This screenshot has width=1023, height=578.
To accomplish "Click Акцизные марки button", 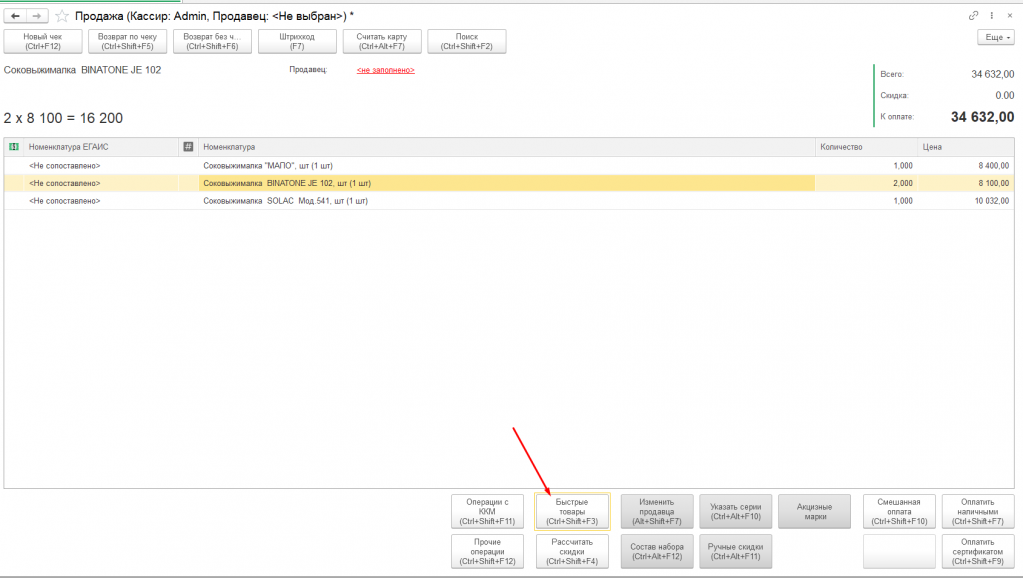I will 814,511.
